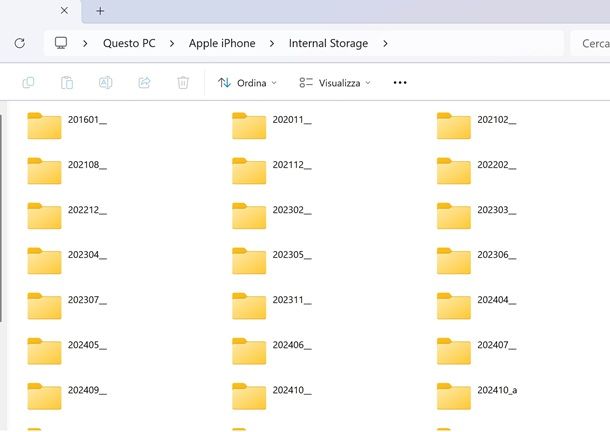Select folder 202011__ icon

pos(249,126)
